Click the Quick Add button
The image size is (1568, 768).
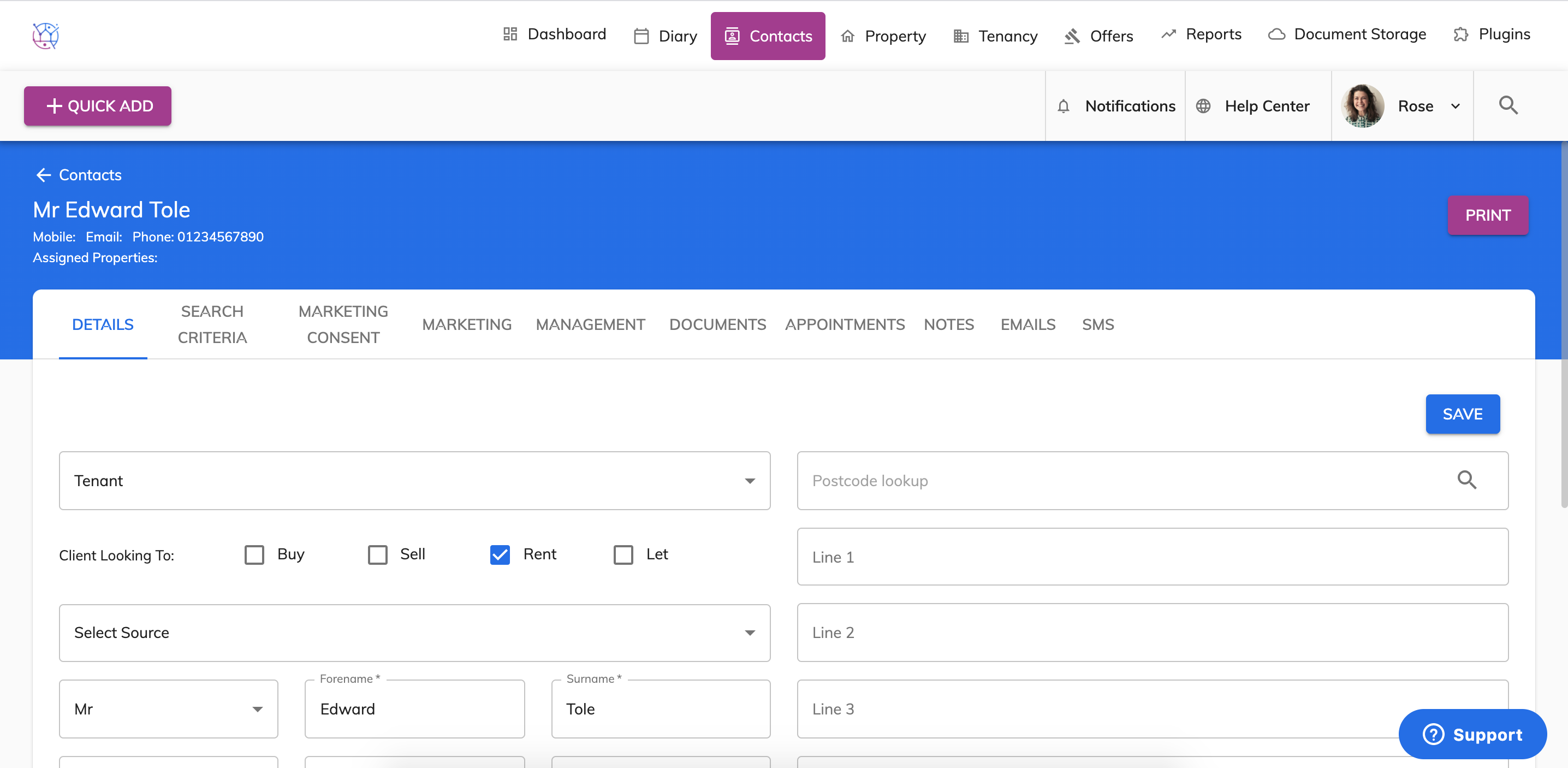click(97, 106)
